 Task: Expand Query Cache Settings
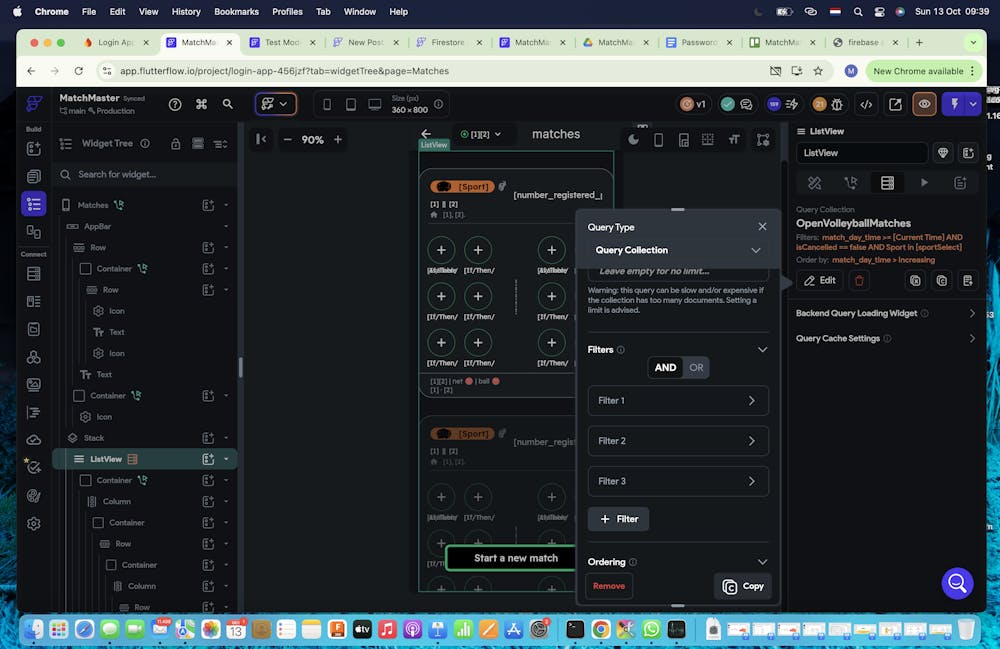point(886,339)
